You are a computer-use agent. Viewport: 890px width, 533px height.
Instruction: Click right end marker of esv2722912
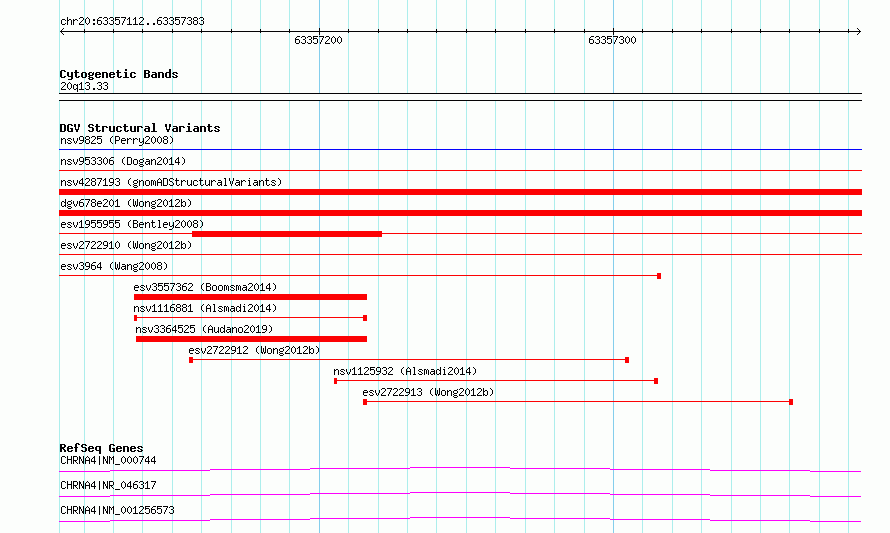[627, 360]
